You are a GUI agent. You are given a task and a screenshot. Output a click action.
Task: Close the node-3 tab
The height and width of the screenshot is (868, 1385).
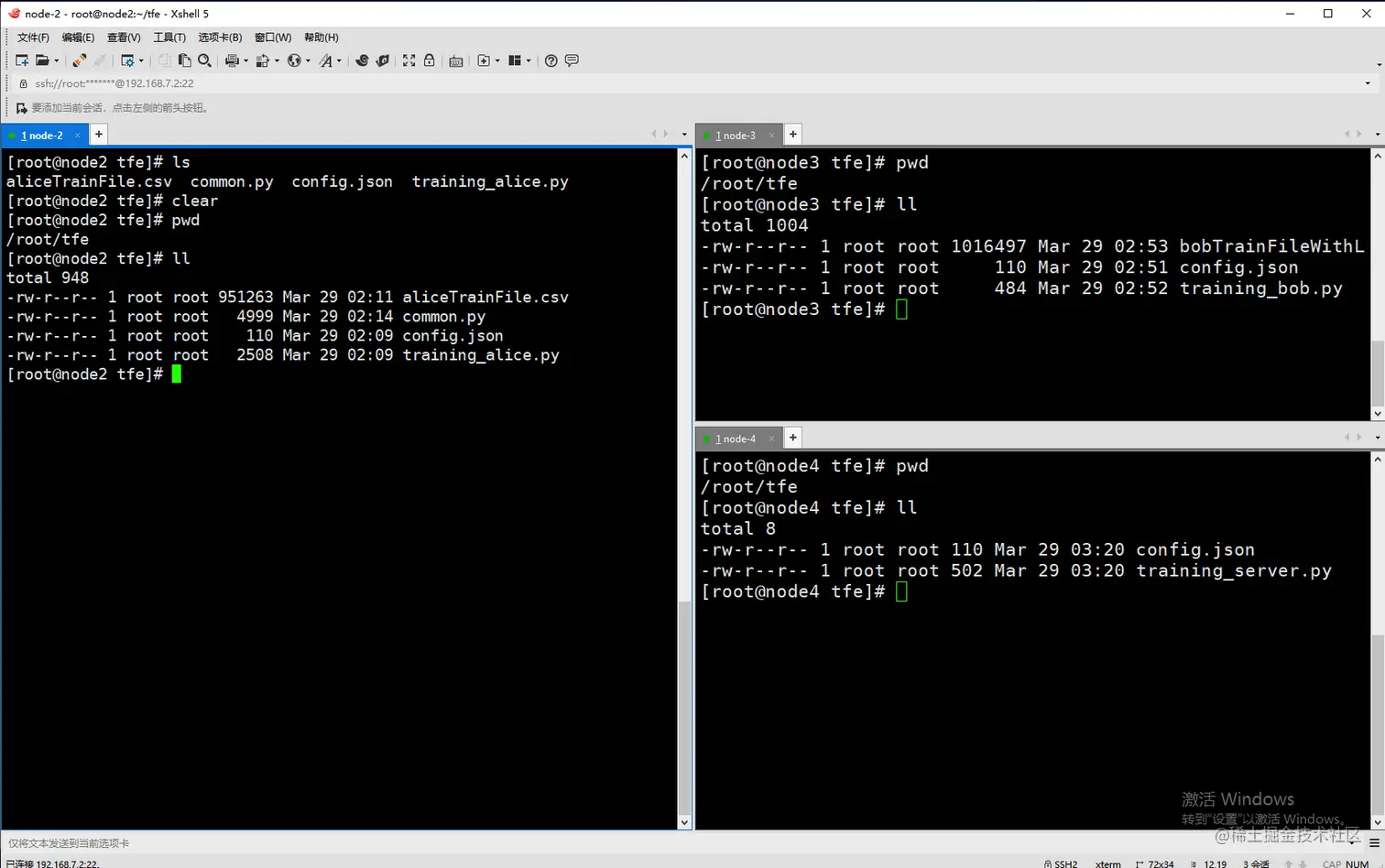pyautogui.click(x=771, y=136)
